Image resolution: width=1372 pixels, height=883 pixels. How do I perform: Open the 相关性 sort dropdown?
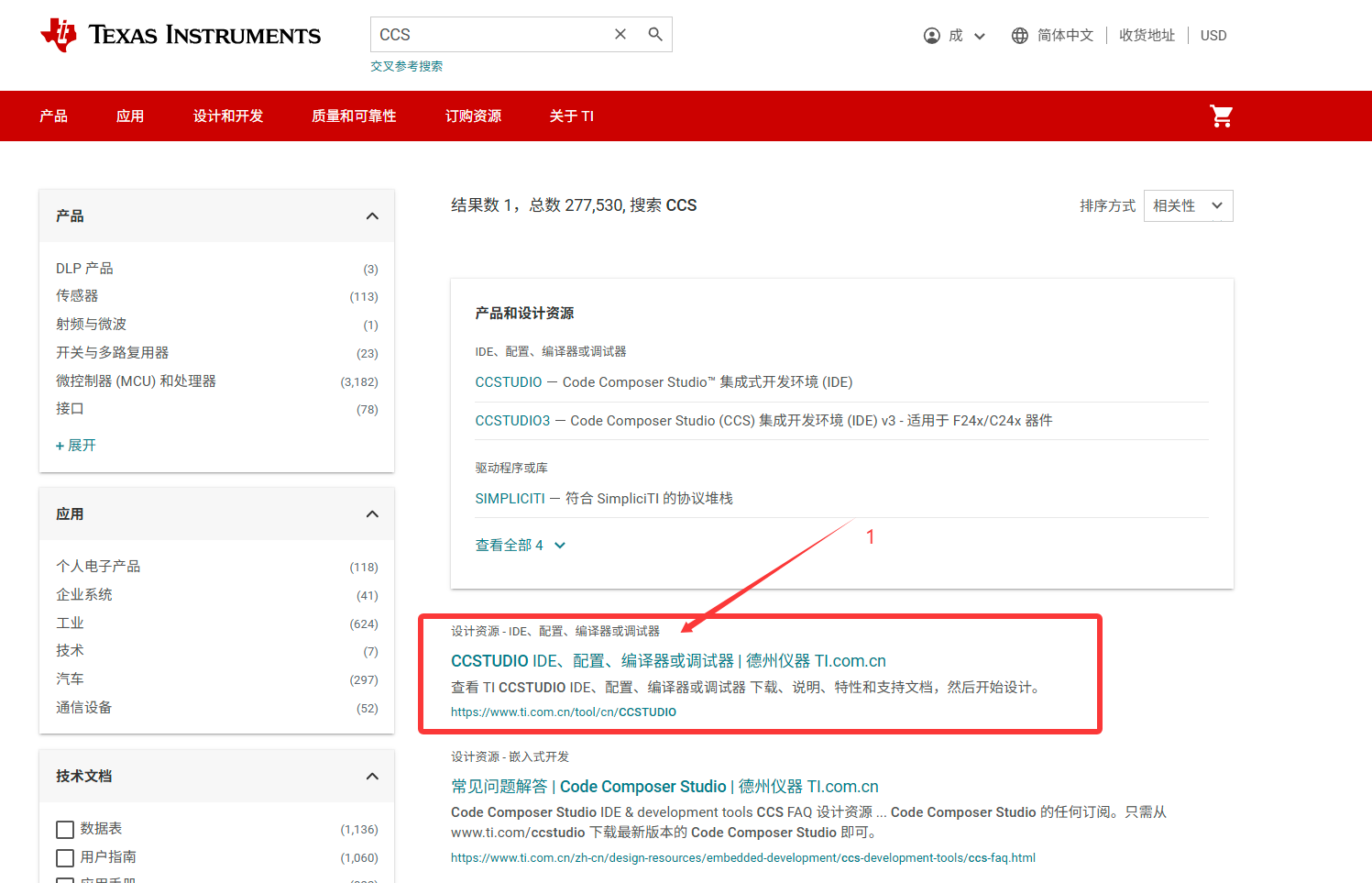pyautogui.click(x=1188, y=206)
